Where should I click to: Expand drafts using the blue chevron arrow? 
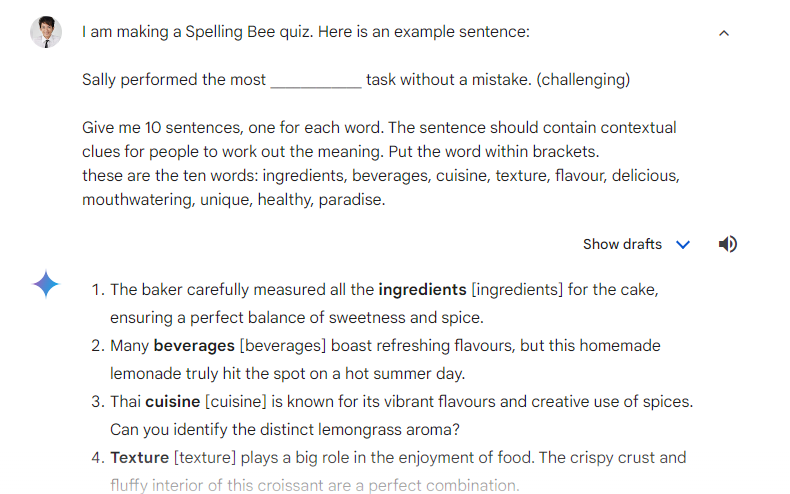683,244
